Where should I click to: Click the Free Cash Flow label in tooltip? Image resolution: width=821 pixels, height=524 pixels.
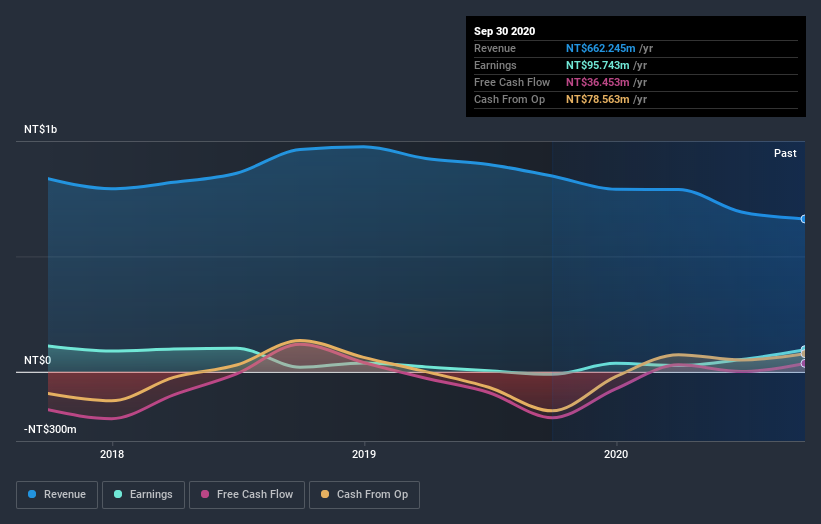[512, 82]
